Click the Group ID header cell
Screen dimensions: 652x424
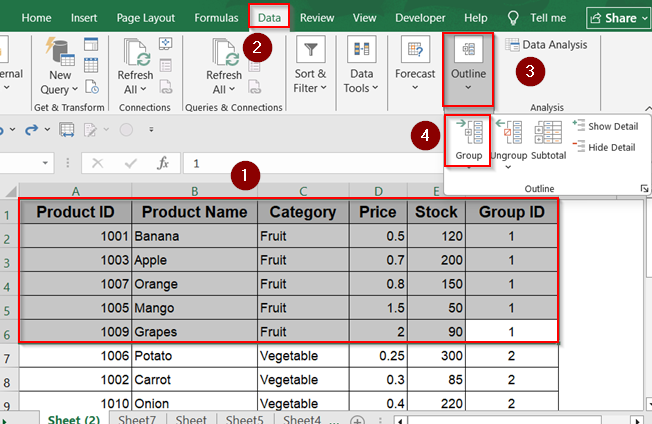click(x=511, y=212)
